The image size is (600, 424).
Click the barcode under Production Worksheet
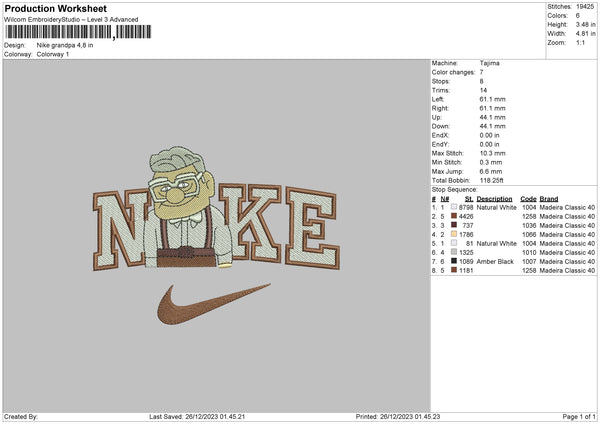click(78, 32)
